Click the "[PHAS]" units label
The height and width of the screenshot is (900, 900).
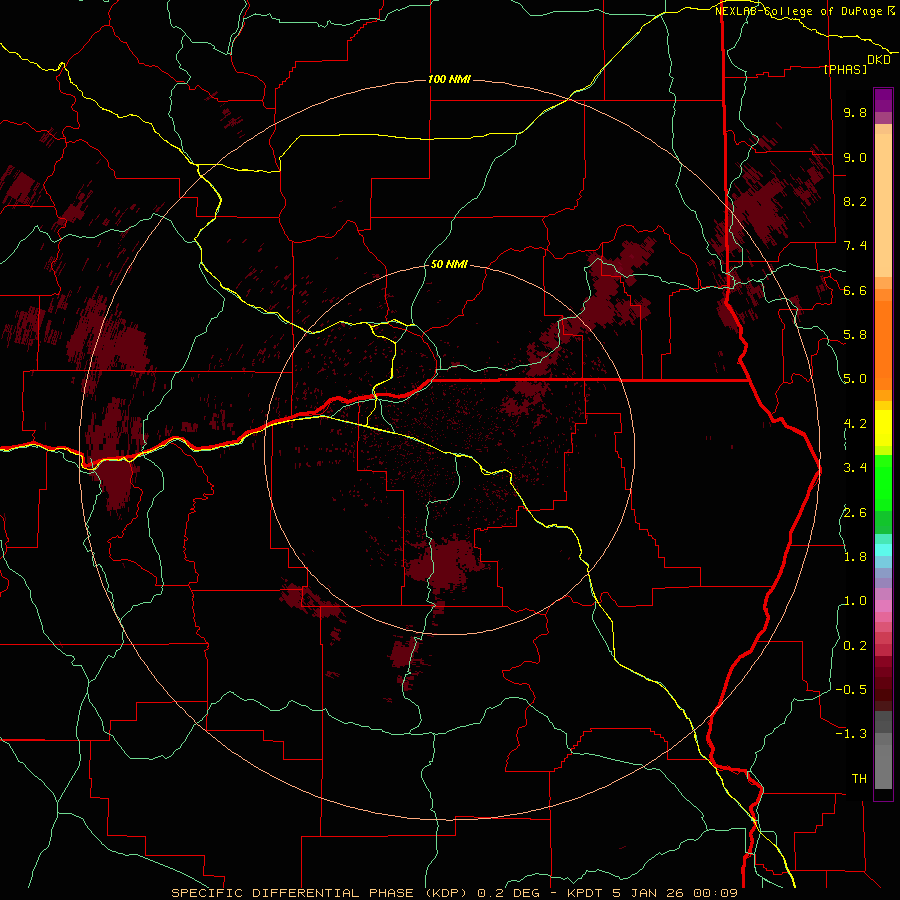tap(845, 69)
